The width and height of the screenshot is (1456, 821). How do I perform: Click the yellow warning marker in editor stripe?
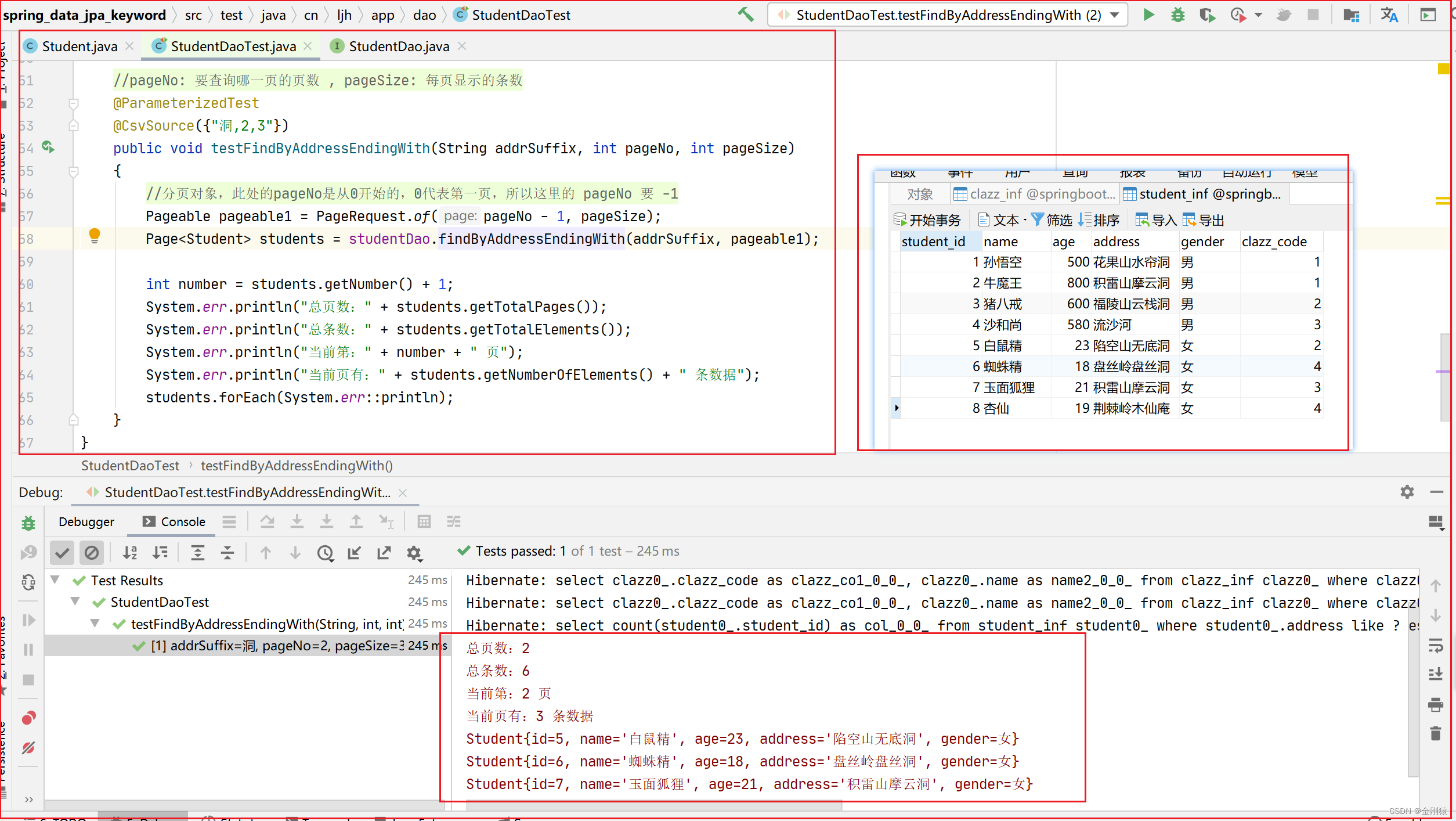click(1443, 69)
